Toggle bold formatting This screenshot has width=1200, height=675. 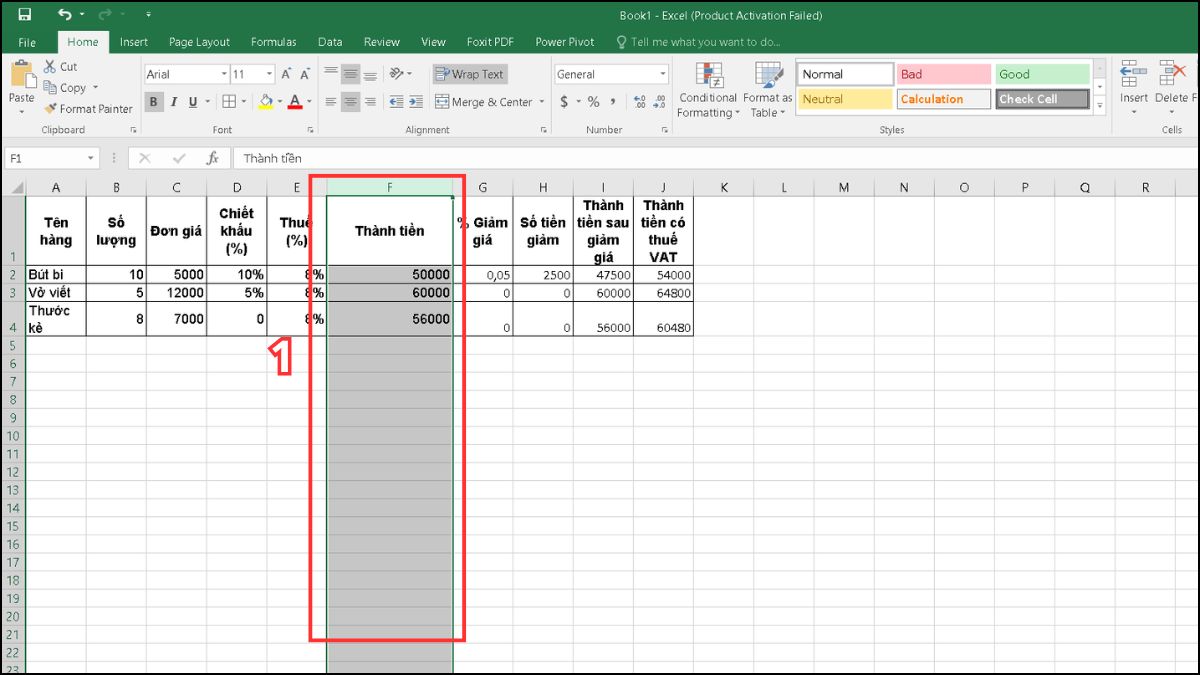152,102
